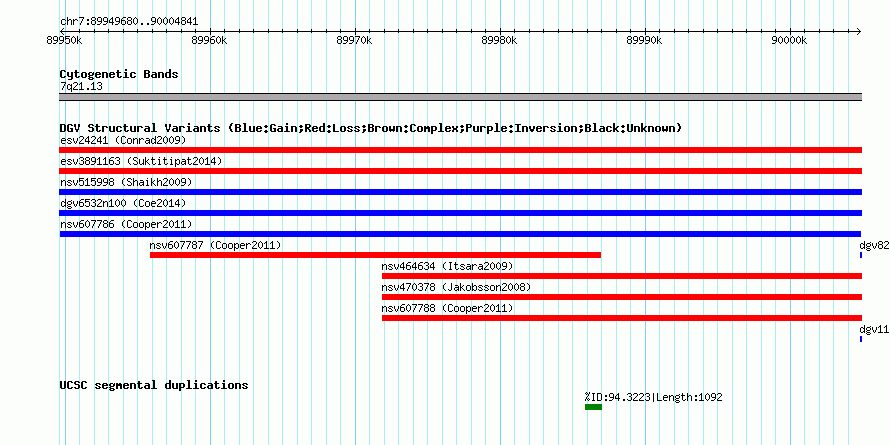Click the %ID:94.3223|Length:1092 label
The width and height of the screenshot is (890, 445).
point(653,397)
